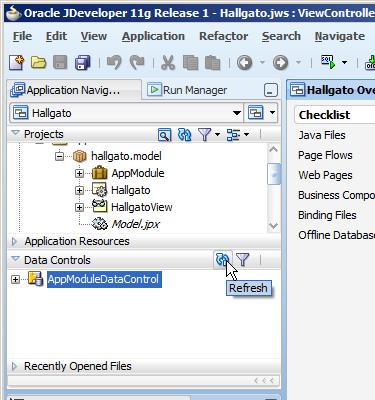Click Java Files in the checklist
375x400 pixels.
pyautogui.click(x=322, y=135)
